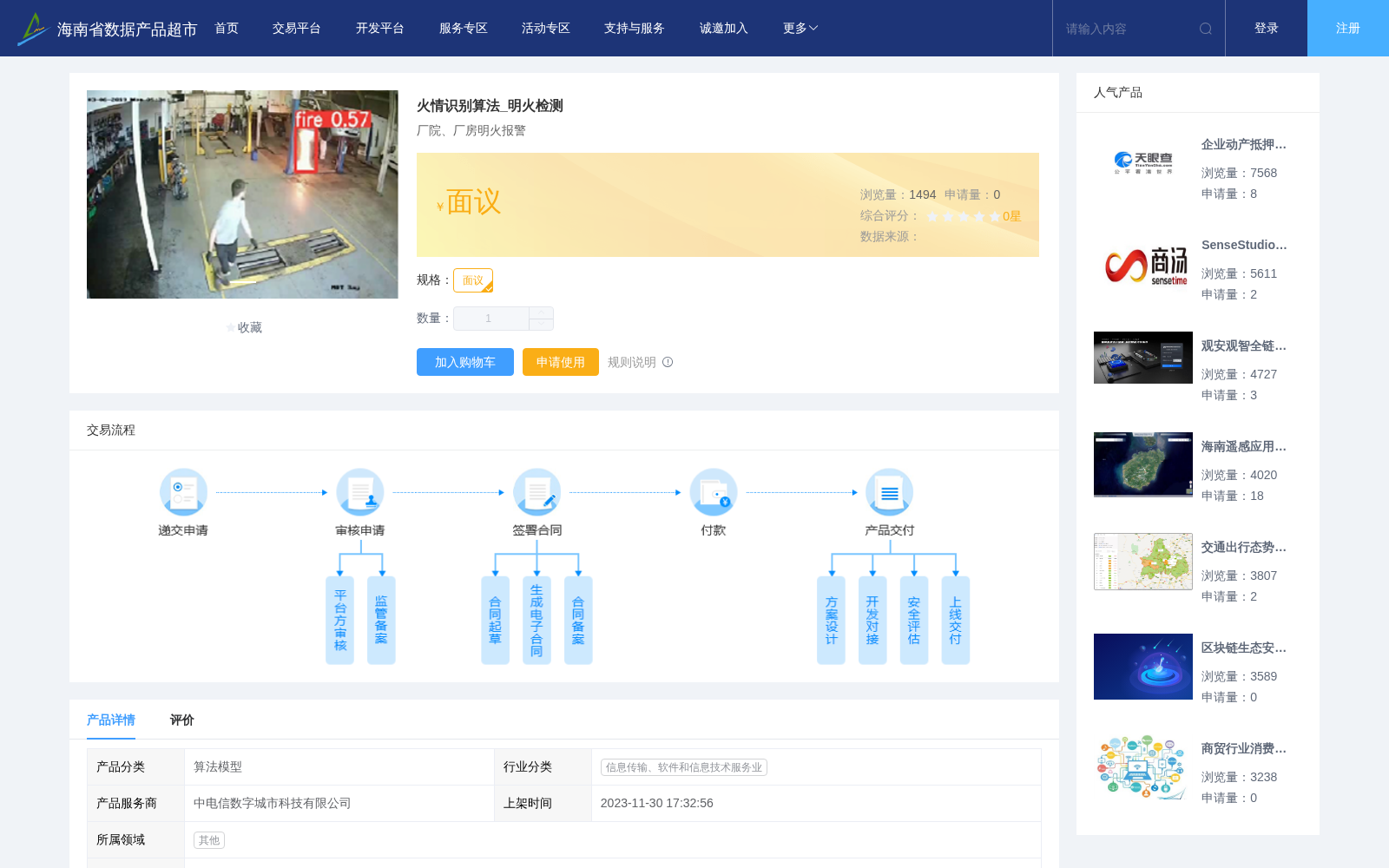This screenshot has height=868, width=1389.
Task: Go to 服务专区 in navigation
Action: pos(464,29)
